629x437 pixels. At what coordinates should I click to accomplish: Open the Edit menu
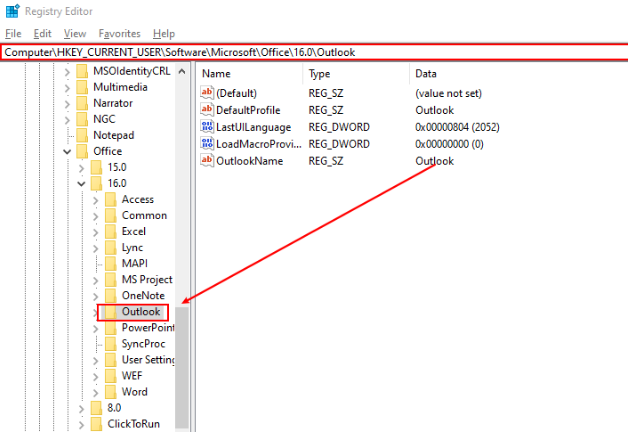click(42, 34)
